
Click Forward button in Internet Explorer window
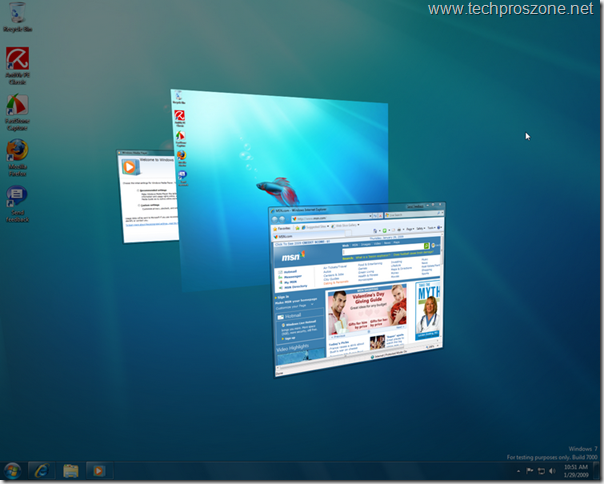[282, 219]
